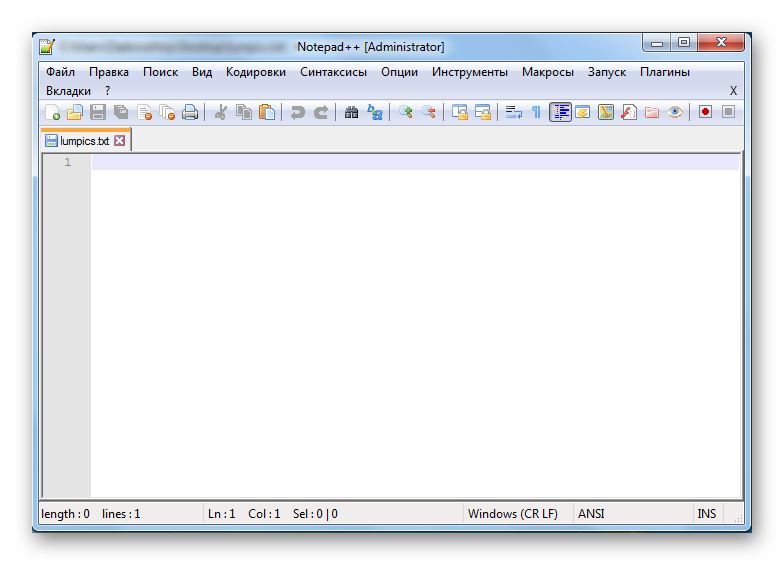Toggle show all characters pilcrow icon
This screenshot has height=565, width=784.
pyautogui.click(x=536, y=112)
